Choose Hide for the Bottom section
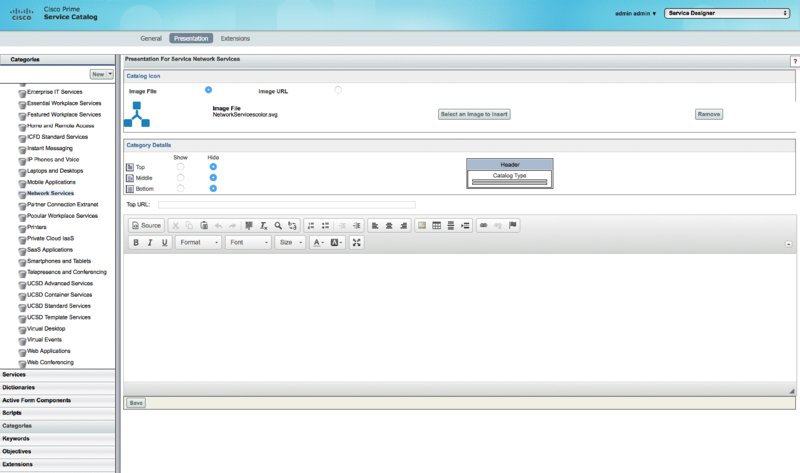The width and height of the screenshot is (800, 473). tap(213, 188)
